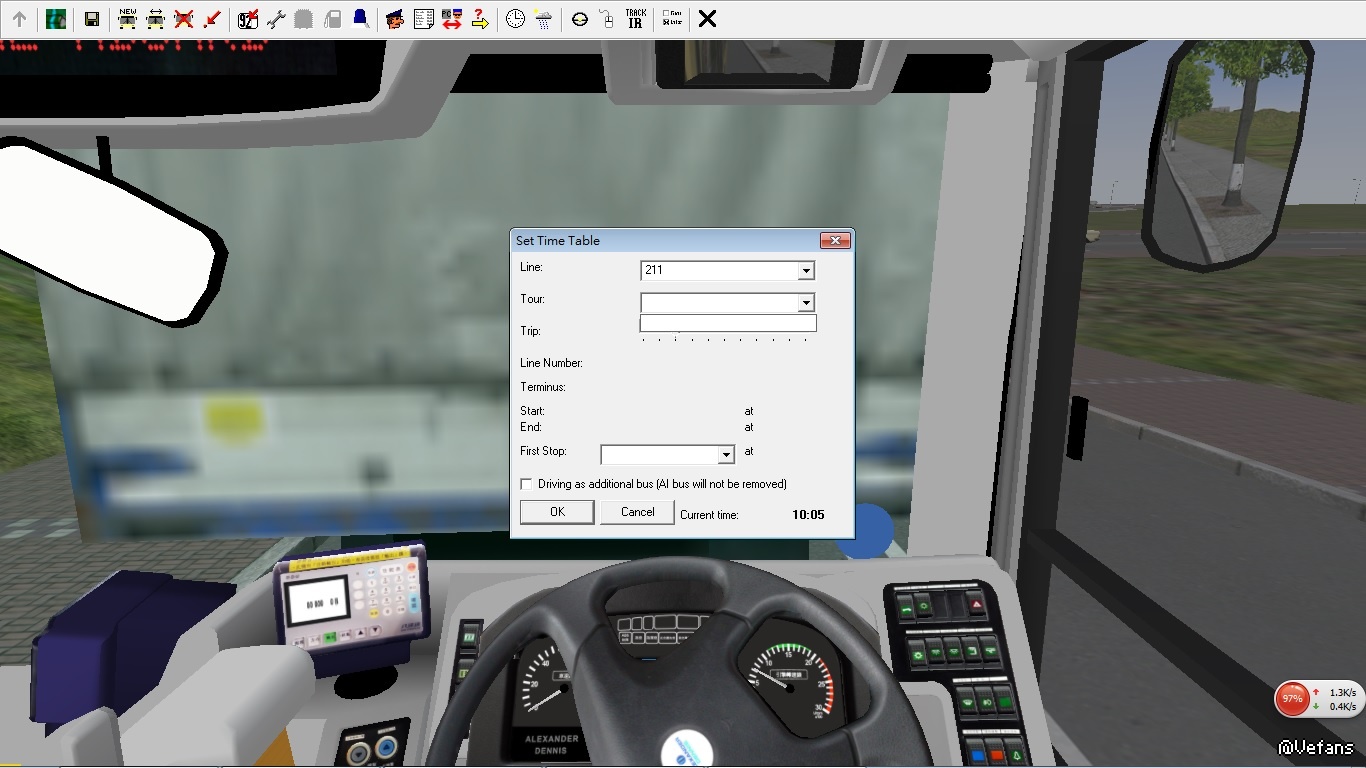Click the Terminus: label
Viewport: 1366px width, 768px height.
543,387
